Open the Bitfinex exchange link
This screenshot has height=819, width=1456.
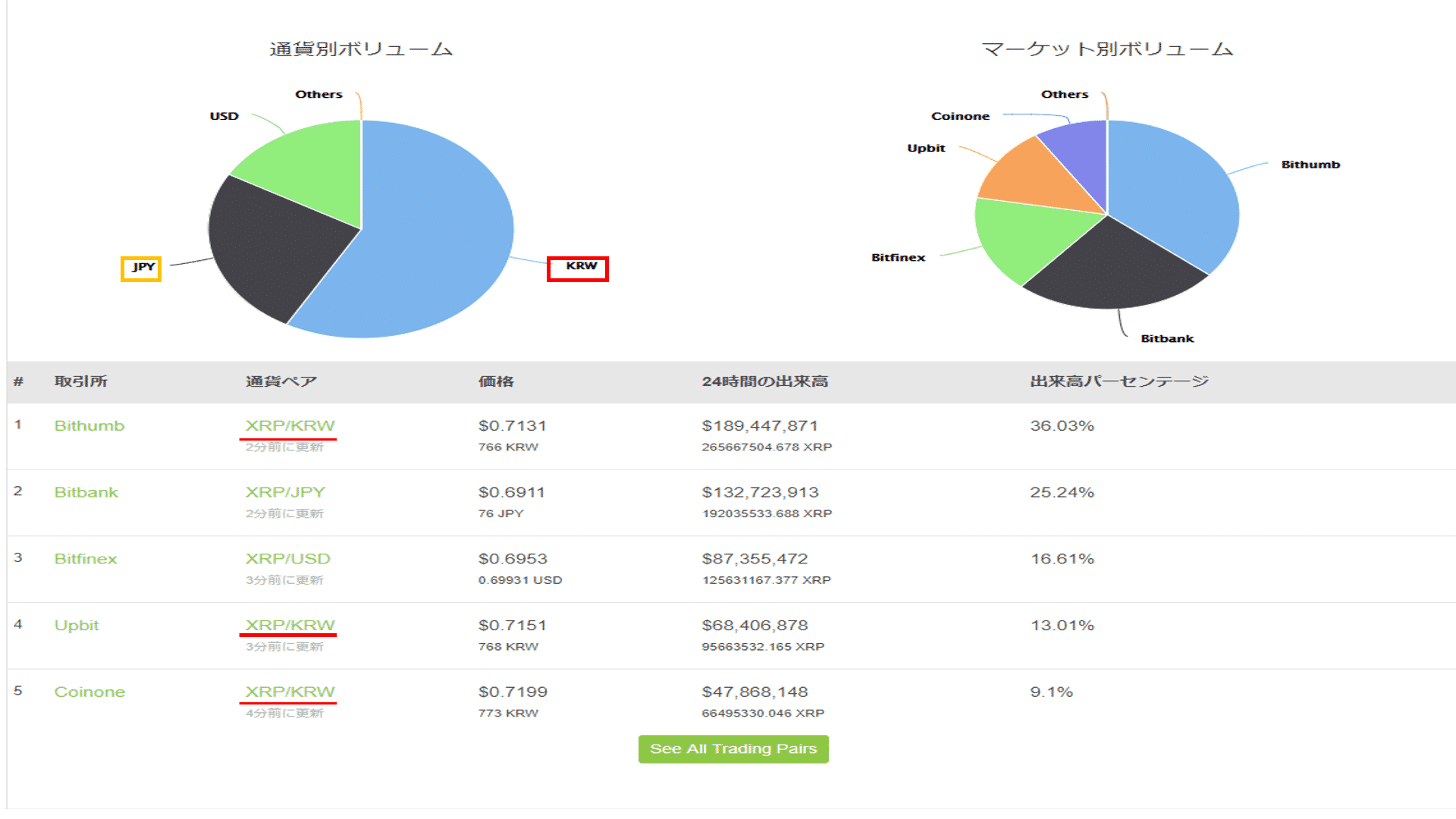[86, 559]
